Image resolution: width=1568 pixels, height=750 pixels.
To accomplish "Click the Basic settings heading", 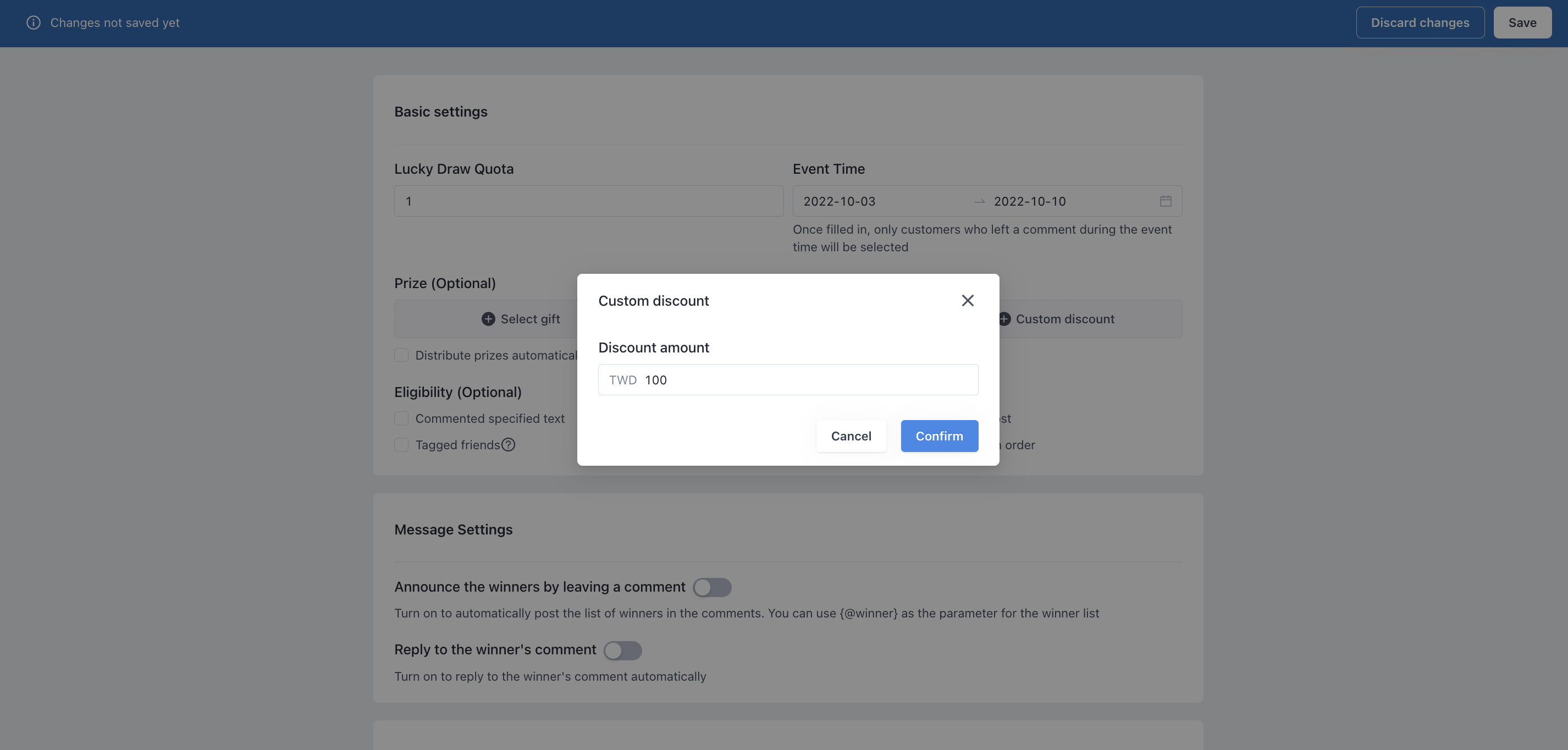I will point(441,112).
